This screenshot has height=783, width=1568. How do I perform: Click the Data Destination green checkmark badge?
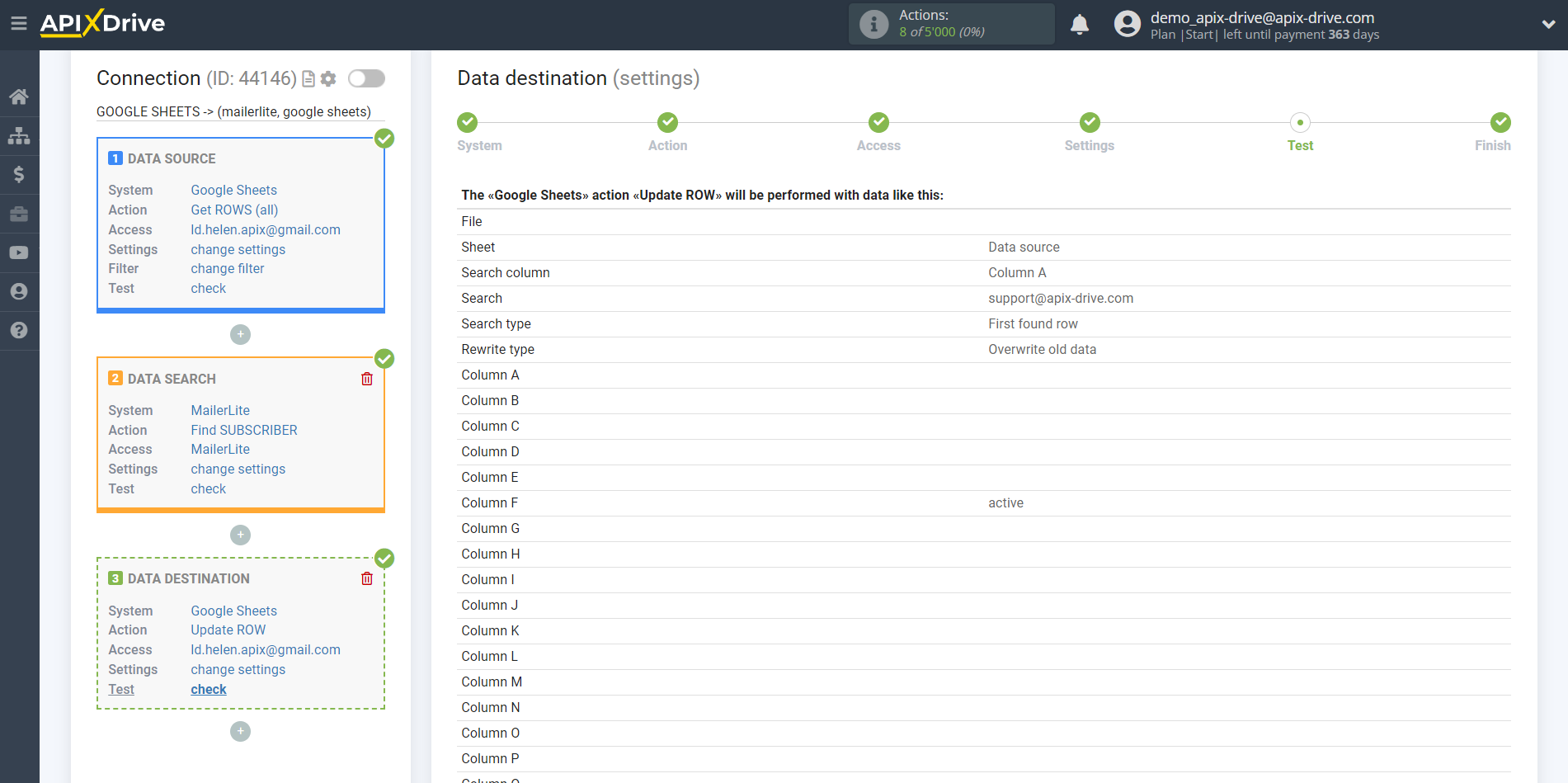pos(384,558)
